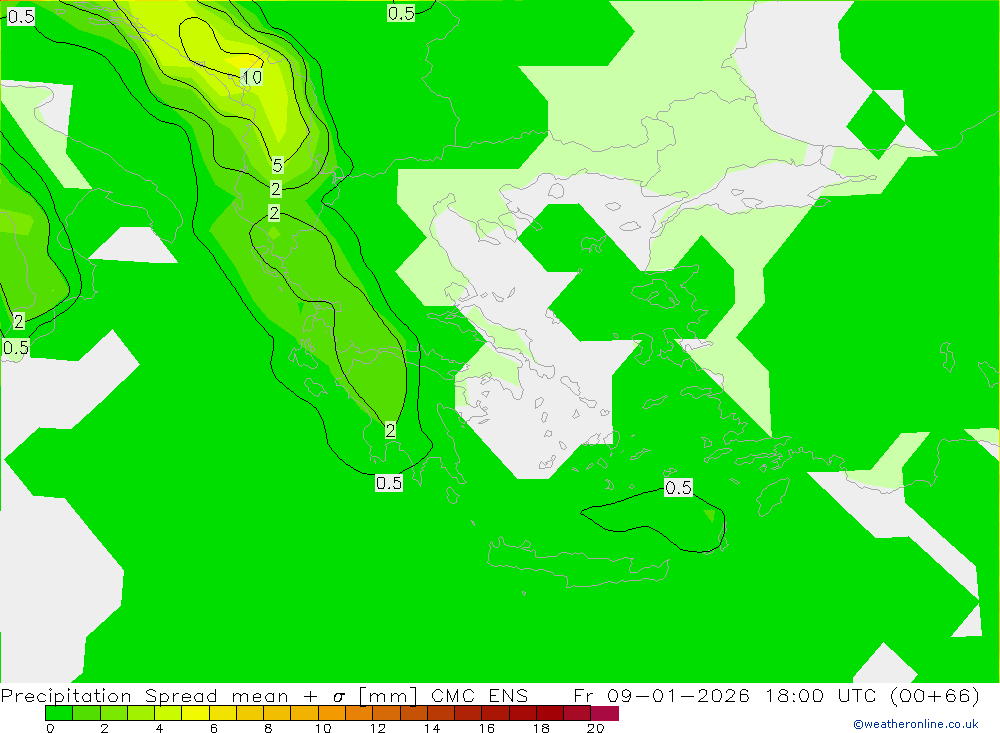
Task: Pick the final crimson swatch in the legend
Action: click(x=605, y=713)
